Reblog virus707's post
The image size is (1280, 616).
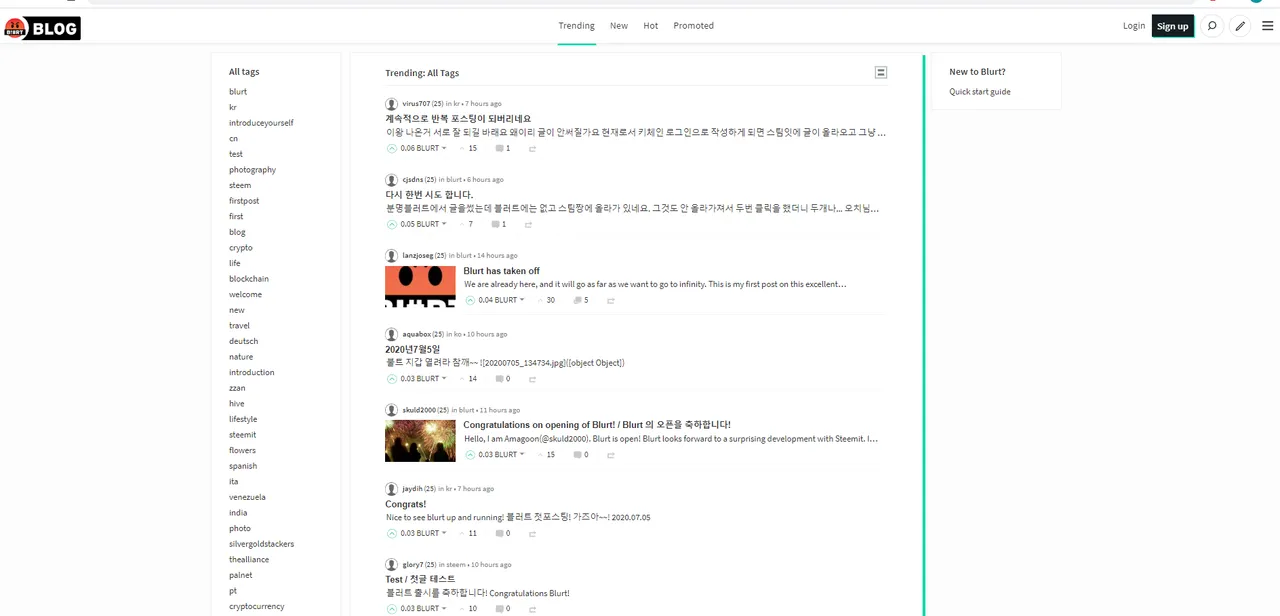532,149
